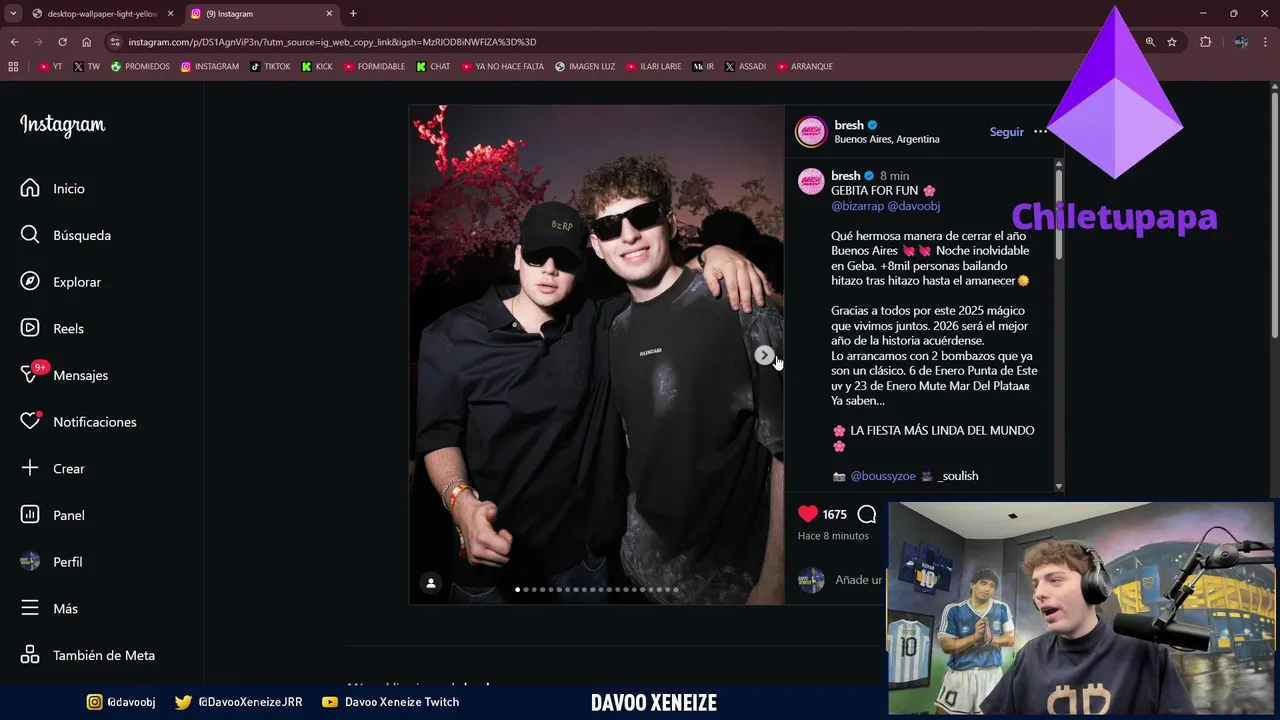This screenshot has width=1280, height=720.
Task: Click the Instagram logo
Action: 62,125
